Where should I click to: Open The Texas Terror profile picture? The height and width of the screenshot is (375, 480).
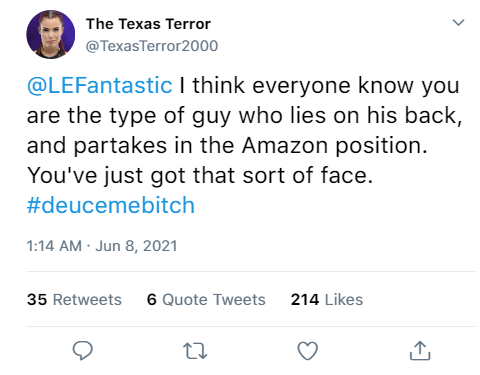tap(51, 34)
